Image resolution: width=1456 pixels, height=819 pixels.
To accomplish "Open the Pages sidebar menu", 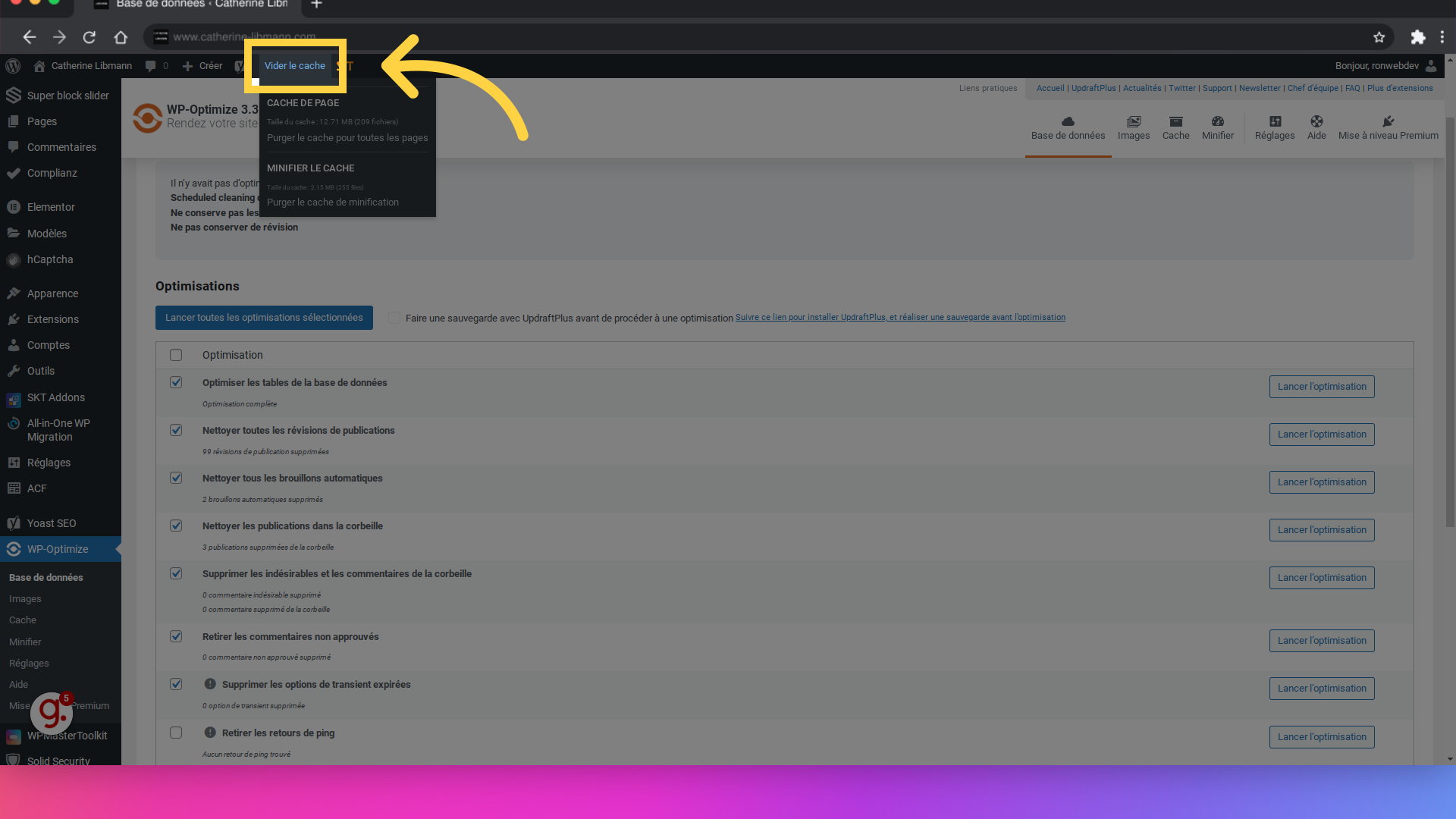I will tap(61, 121).
